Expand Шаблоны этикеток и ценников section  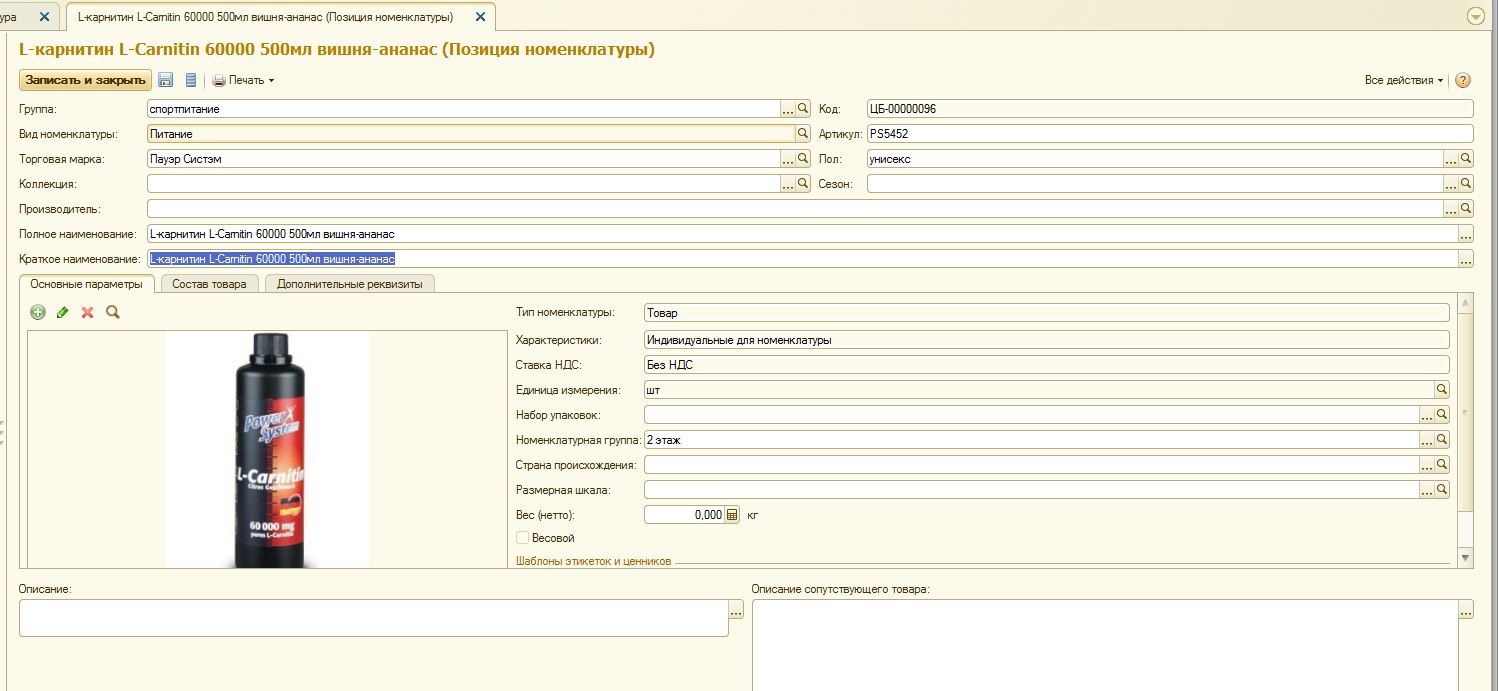593,562
